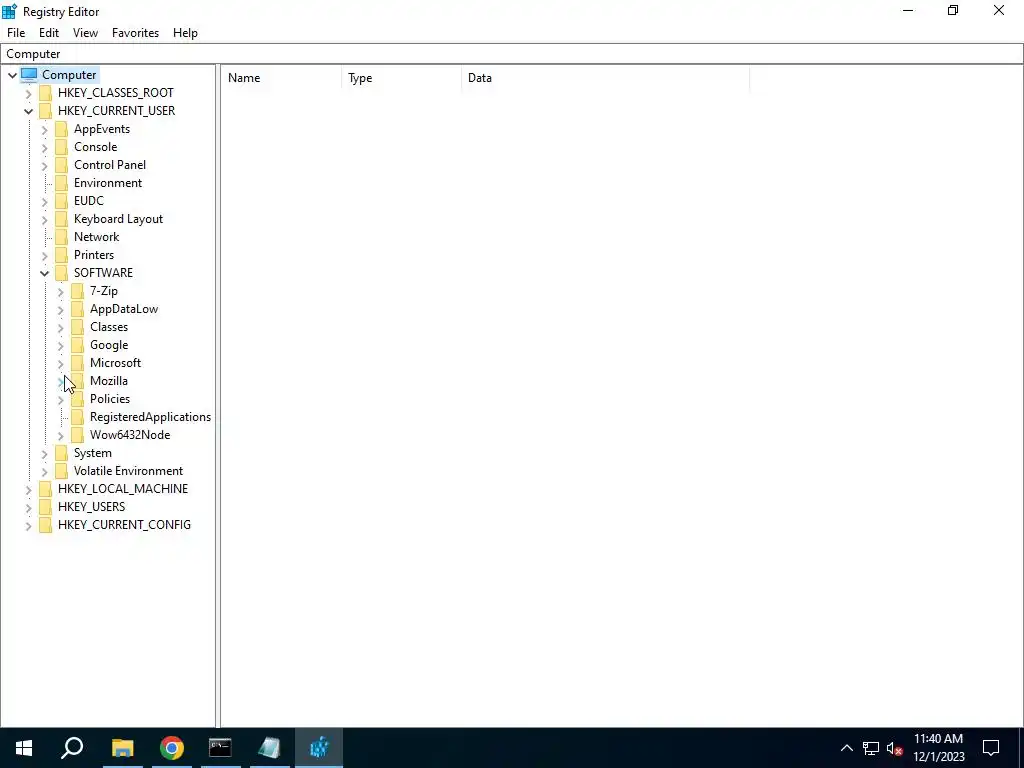Open the Edit menu
Screen dimensions: 1024x768
coord(49,33)
